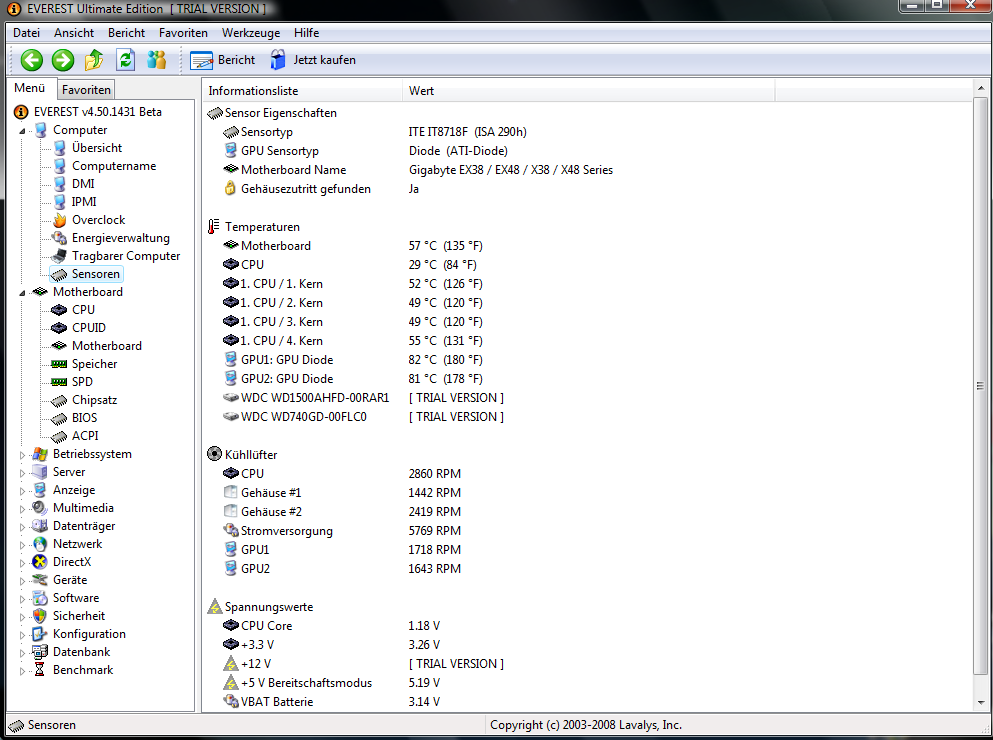This screenshot has height=740, width=993.
Task: Click the Sicherheit shield icon
Action: point(40,616)
